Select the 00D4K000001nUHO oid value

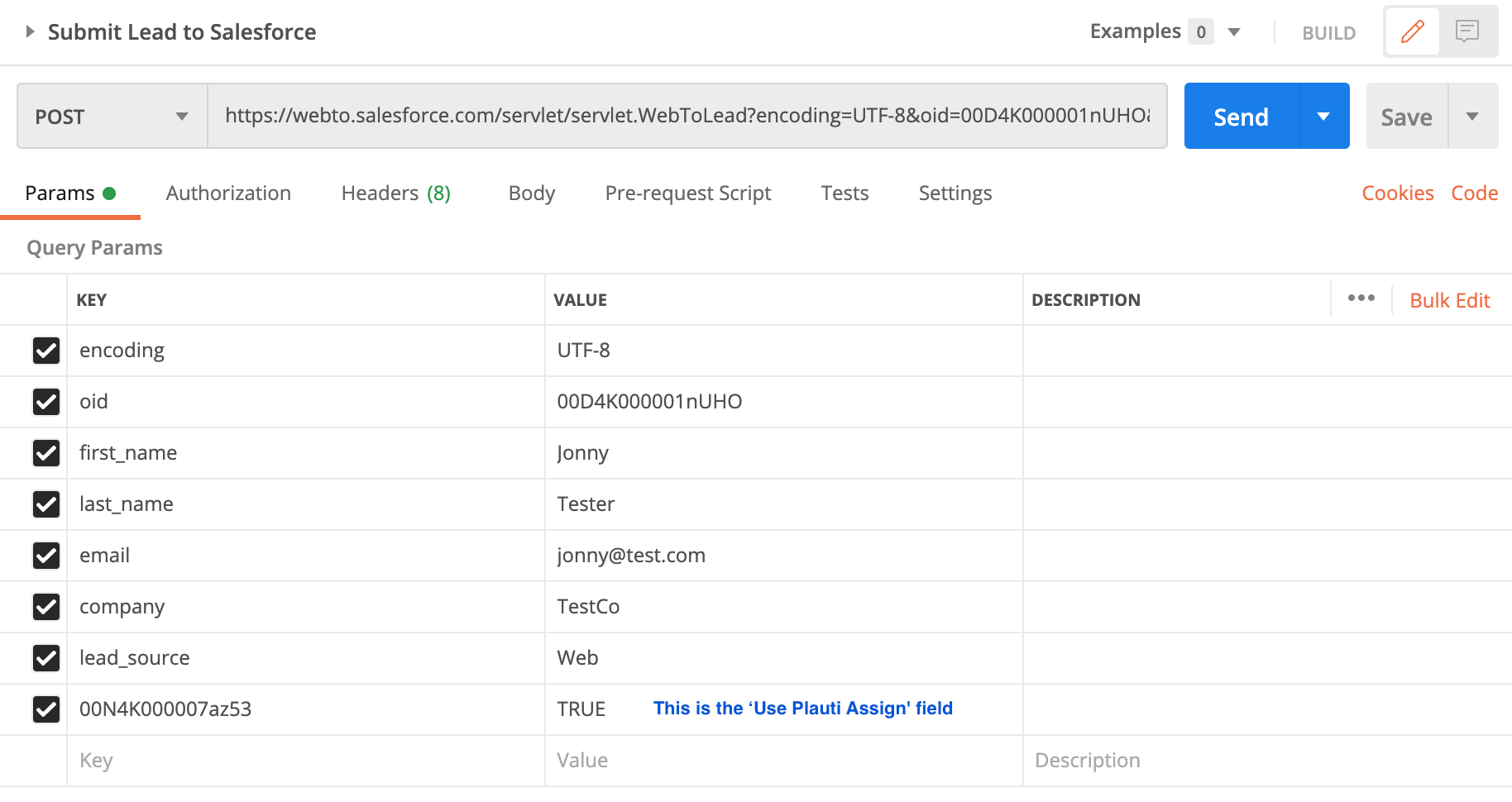point(784,402)
